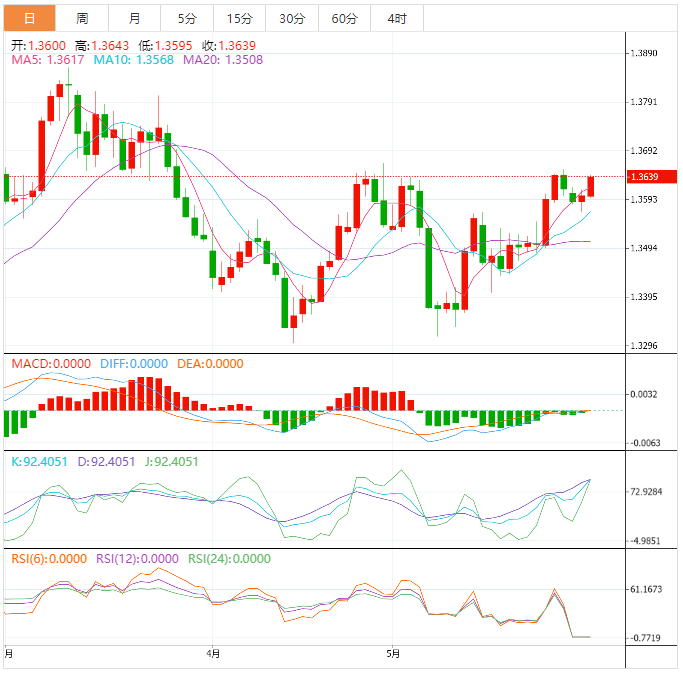Select the 日 daily timeframe tab
This screenshot has width=683, height=673.
[x=29, y=19]
